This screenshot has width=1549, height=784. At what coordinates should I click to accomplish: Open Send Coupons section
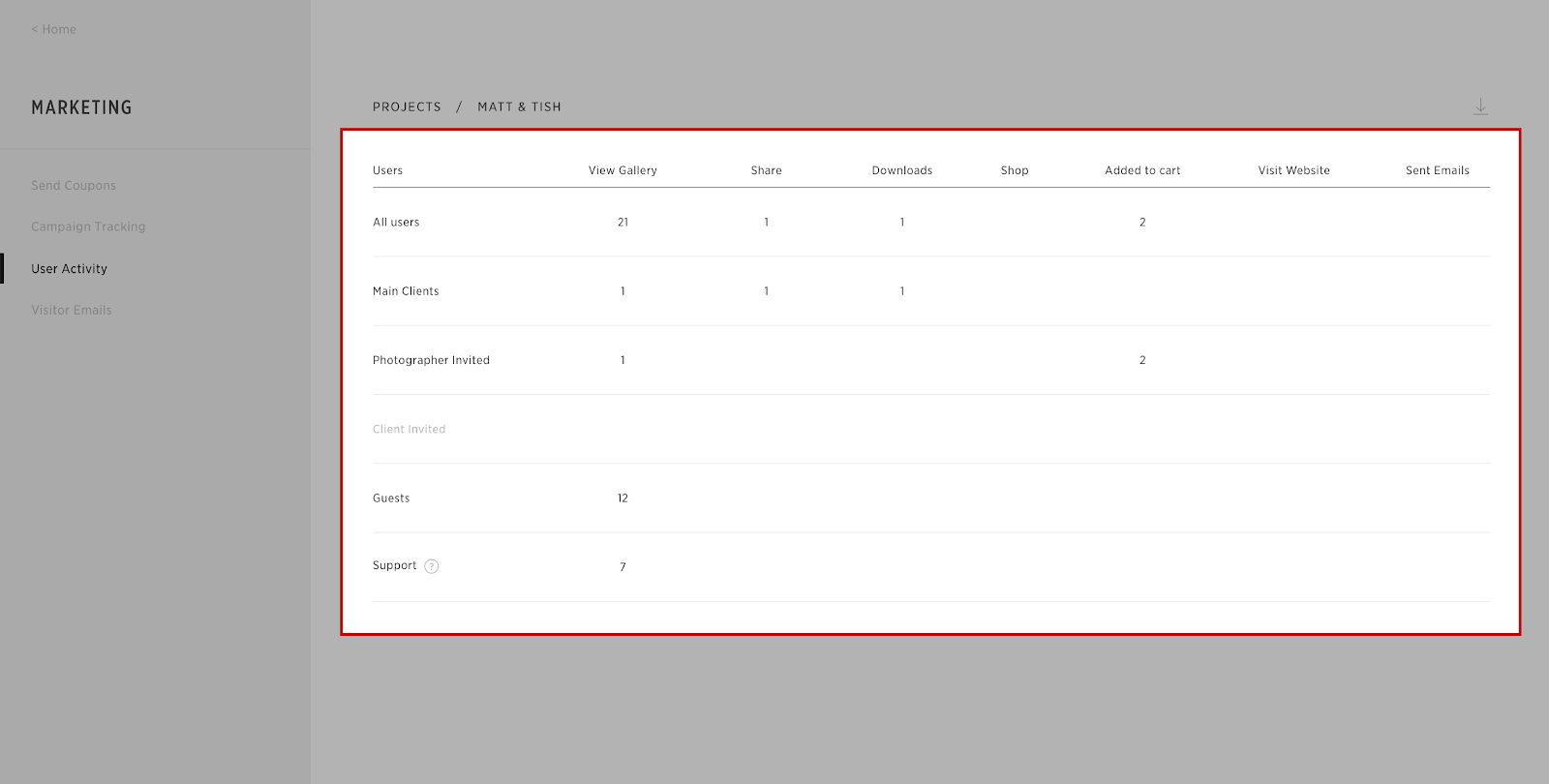[74, 185]
